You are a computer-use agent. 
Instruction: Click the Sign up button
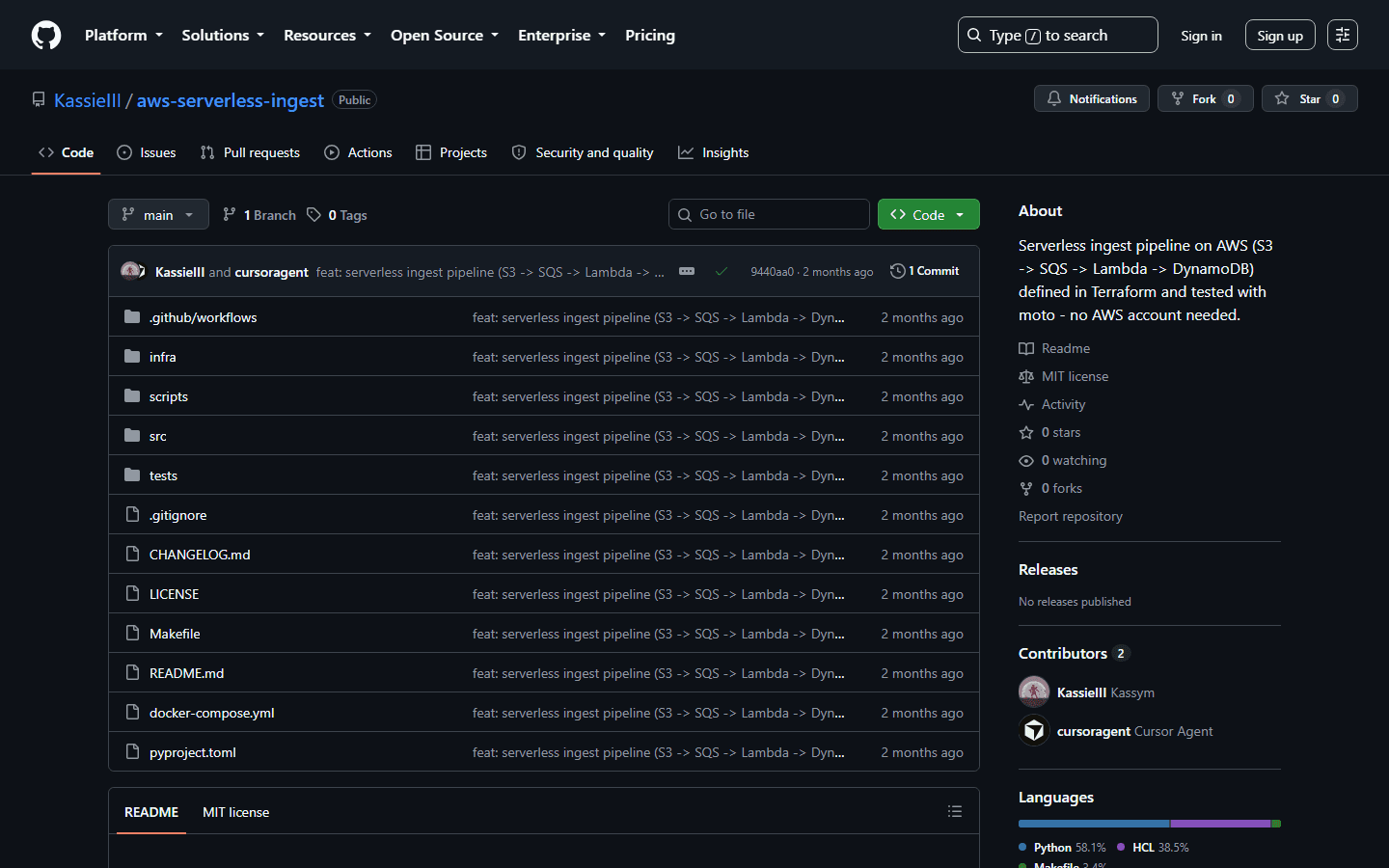(1280, 36)
